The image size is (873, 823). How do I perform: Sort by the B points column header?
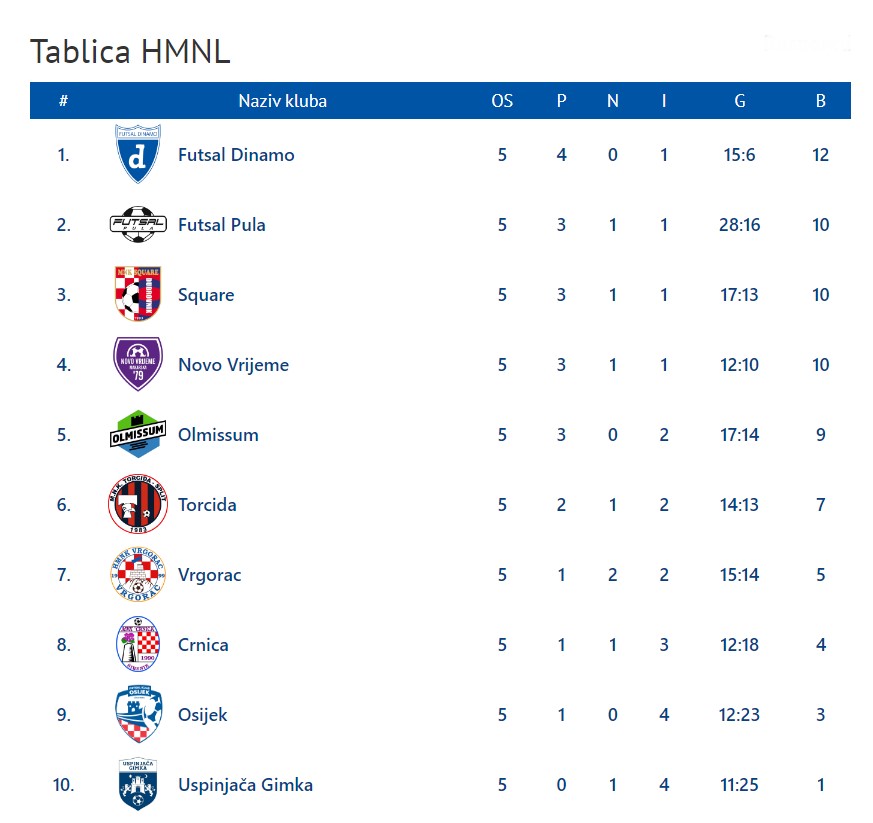(x=820, y=101)
